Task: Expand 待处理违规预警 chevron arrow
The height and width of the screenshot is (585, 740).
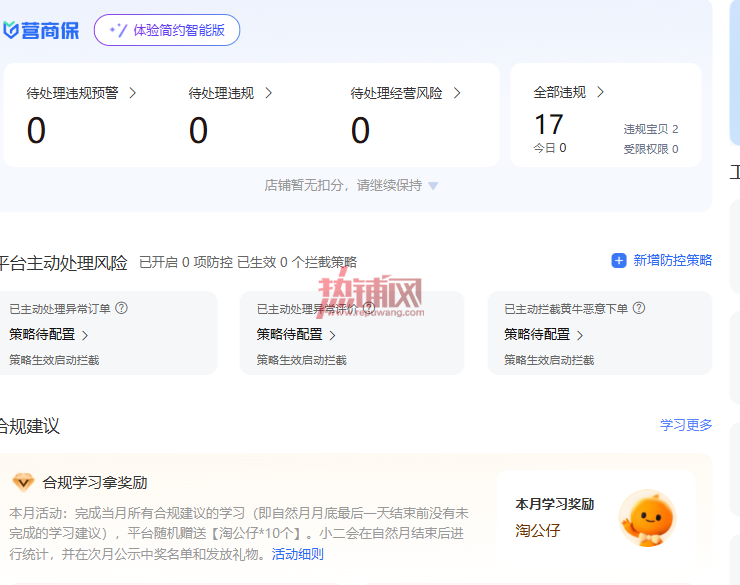Action: point(133,93)
